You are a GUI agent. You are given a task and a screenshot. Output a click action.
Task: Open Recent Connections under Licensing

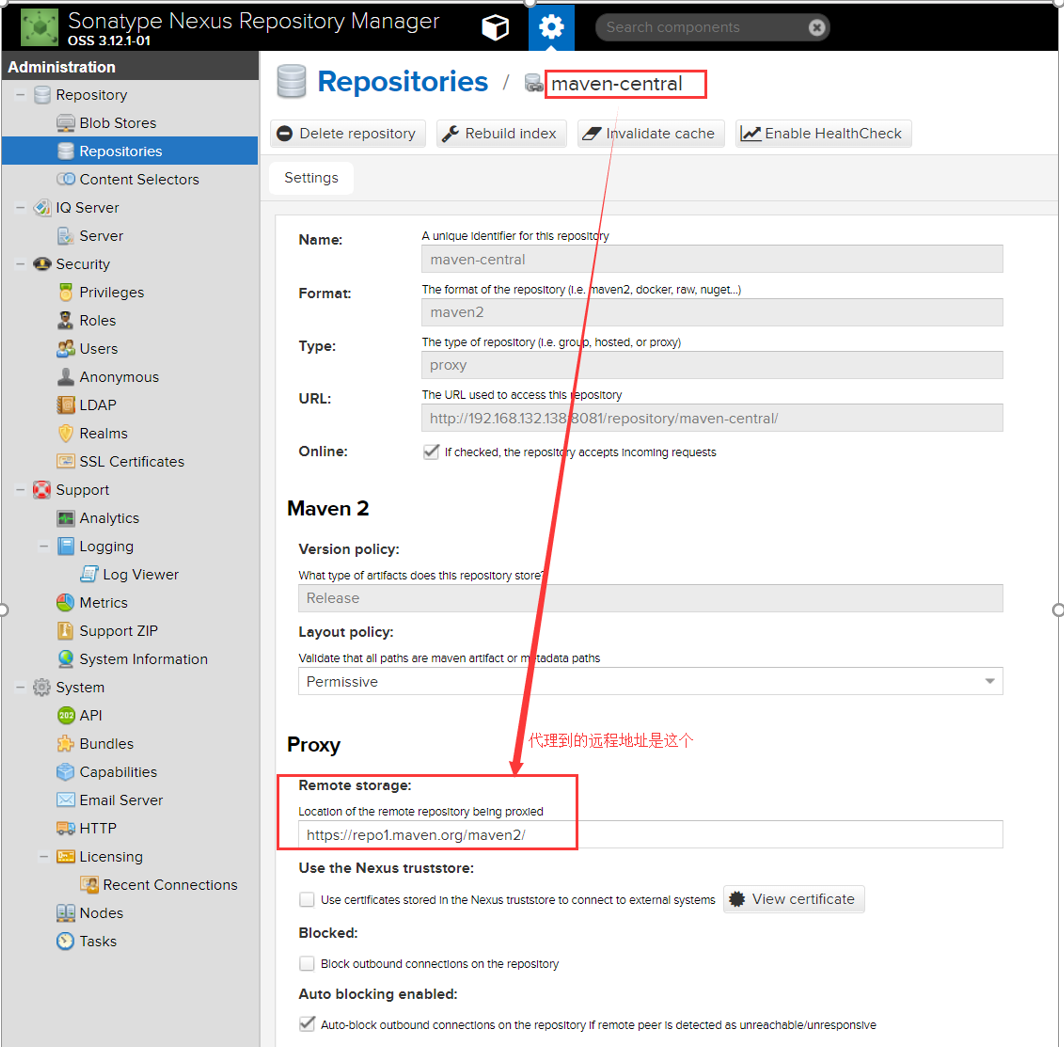pos(170,885)
